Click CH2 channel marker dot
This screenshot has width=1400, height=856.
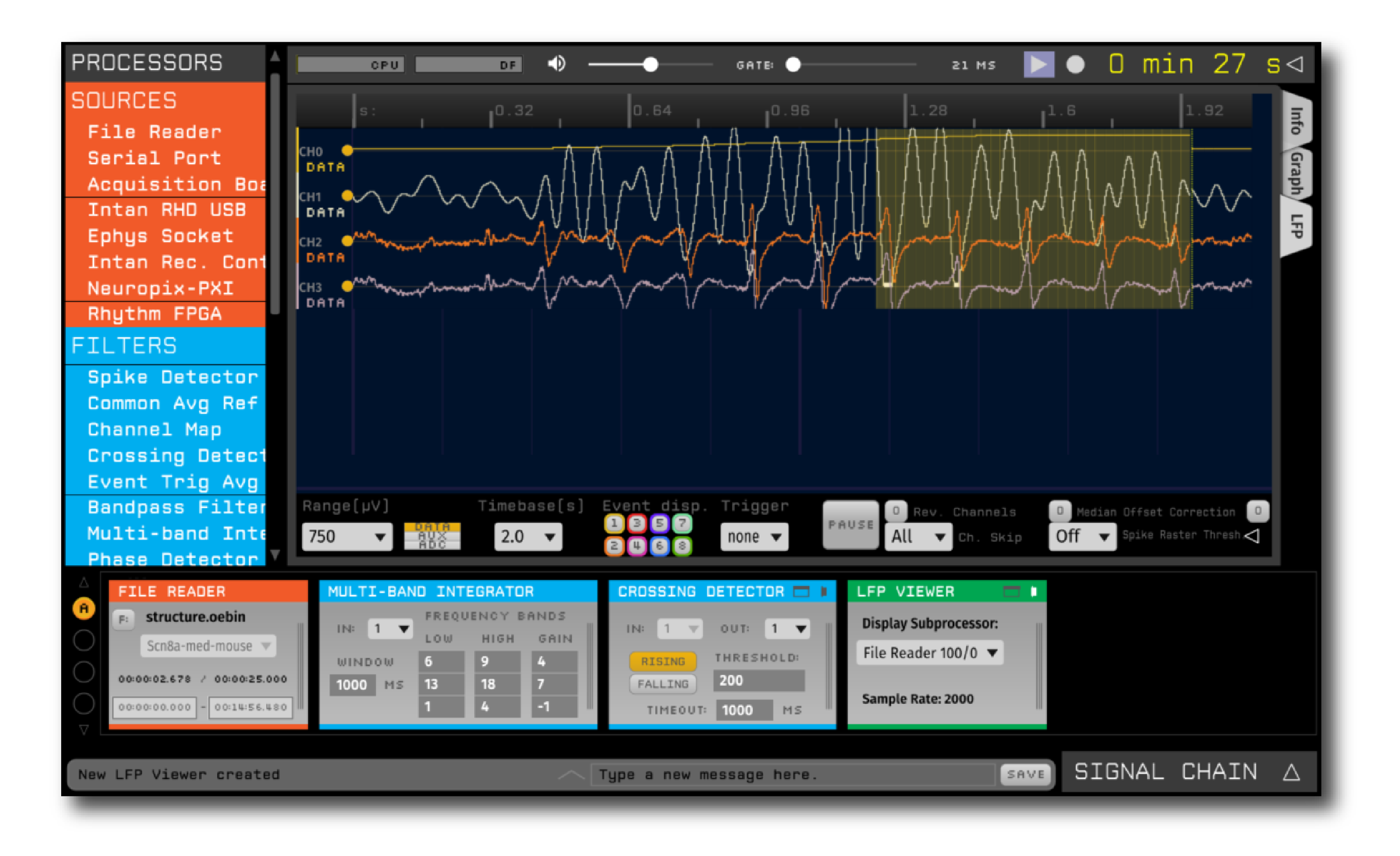click(347, 241)
